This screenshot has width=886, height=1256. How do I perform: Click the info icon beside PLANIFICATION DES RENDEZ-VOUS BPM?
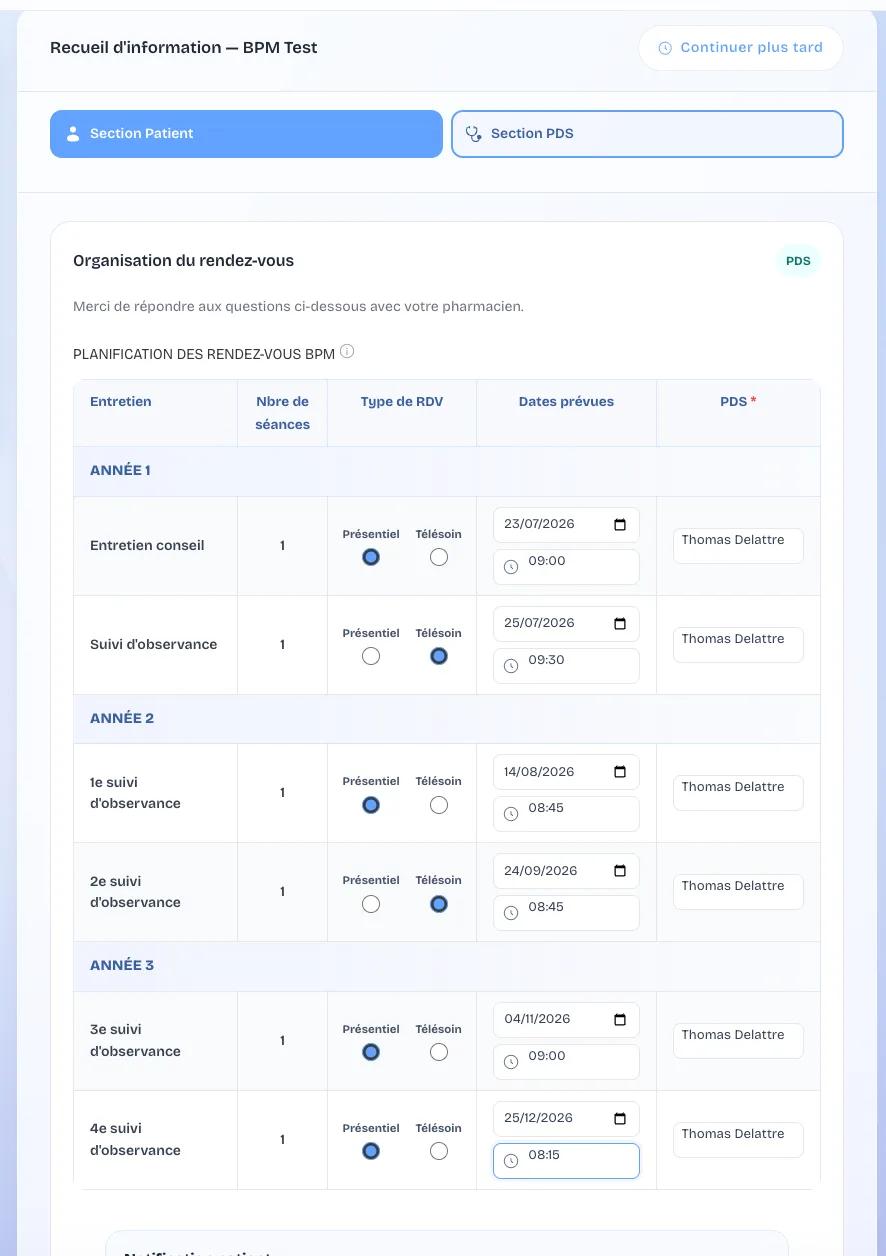[347, 352]
